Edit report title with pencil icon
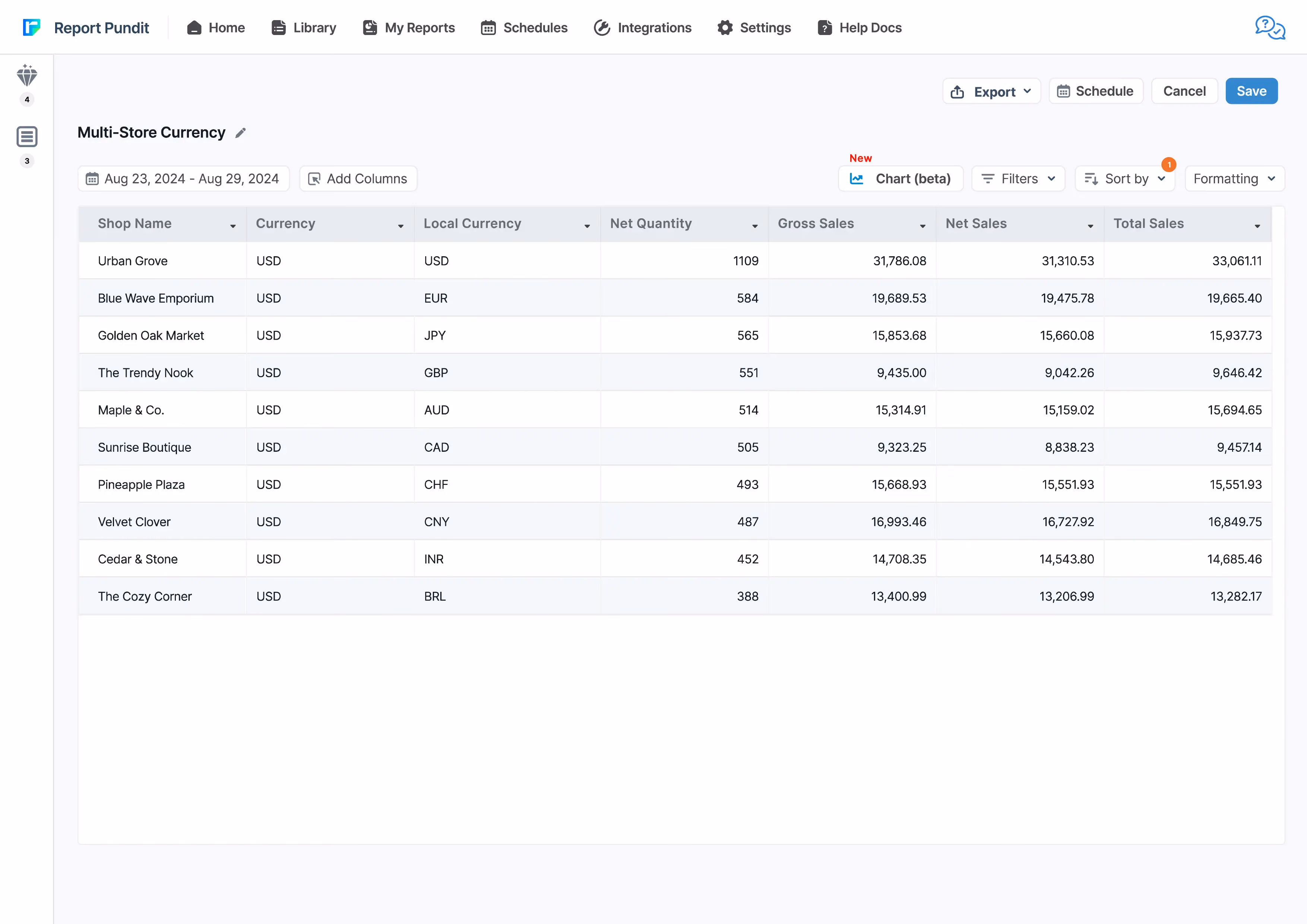The height and width of the screenshot is (924, 1307). (241, 133)
